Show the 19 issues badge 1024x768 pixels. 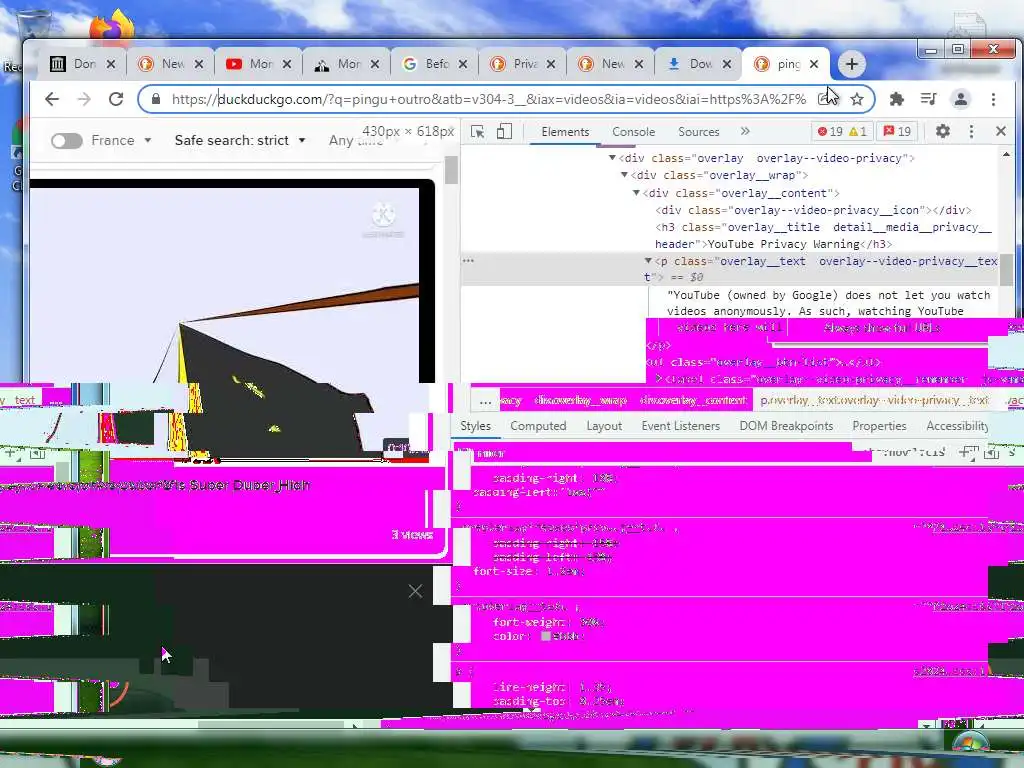pos(897,132)
